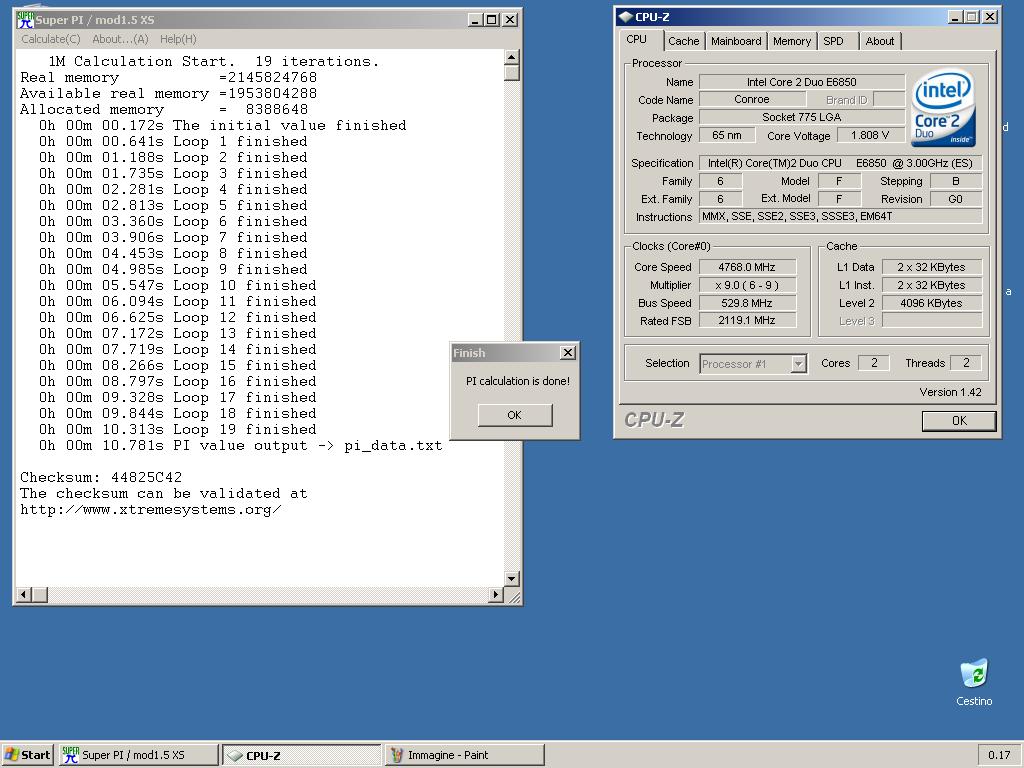Image resolution: width=1024 pixels, height=768 pixels.
Task: Click the vertical scrollbar thumb in Super PI
Action: tap(512, 72)
